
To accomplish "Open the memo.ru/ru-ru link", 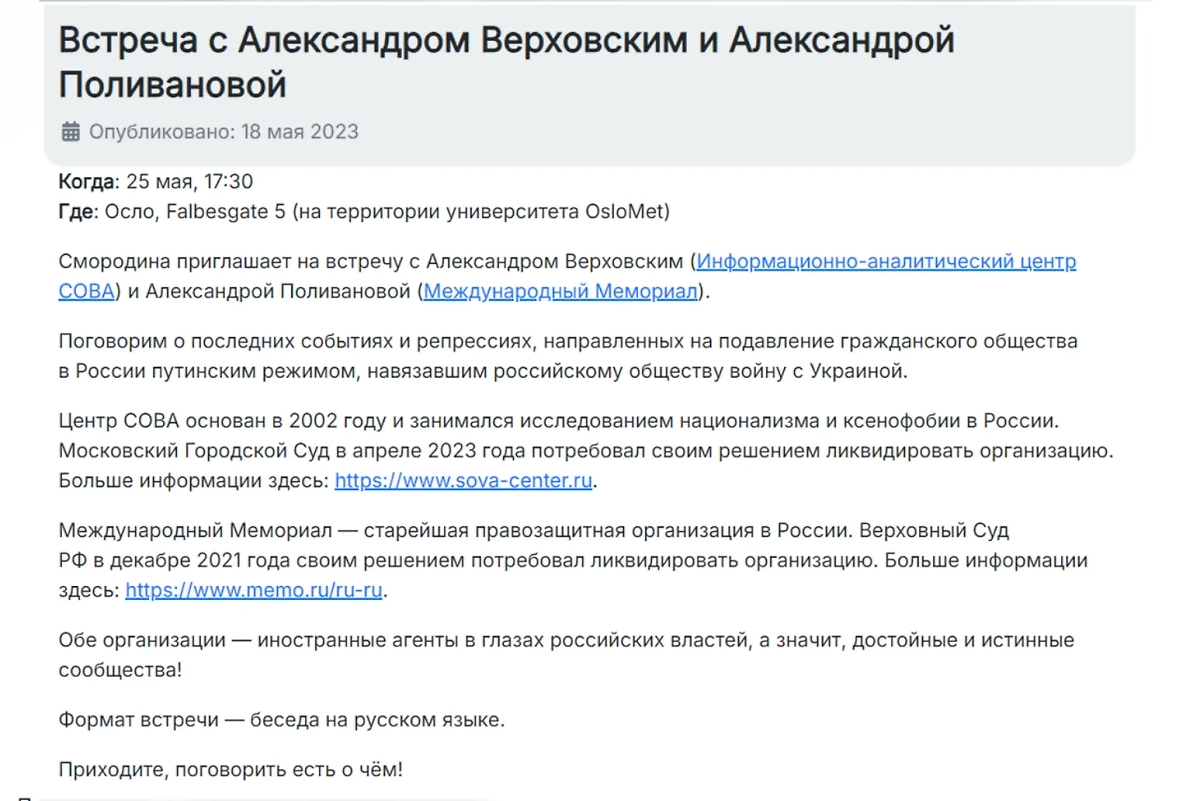I will click(254, 590).
